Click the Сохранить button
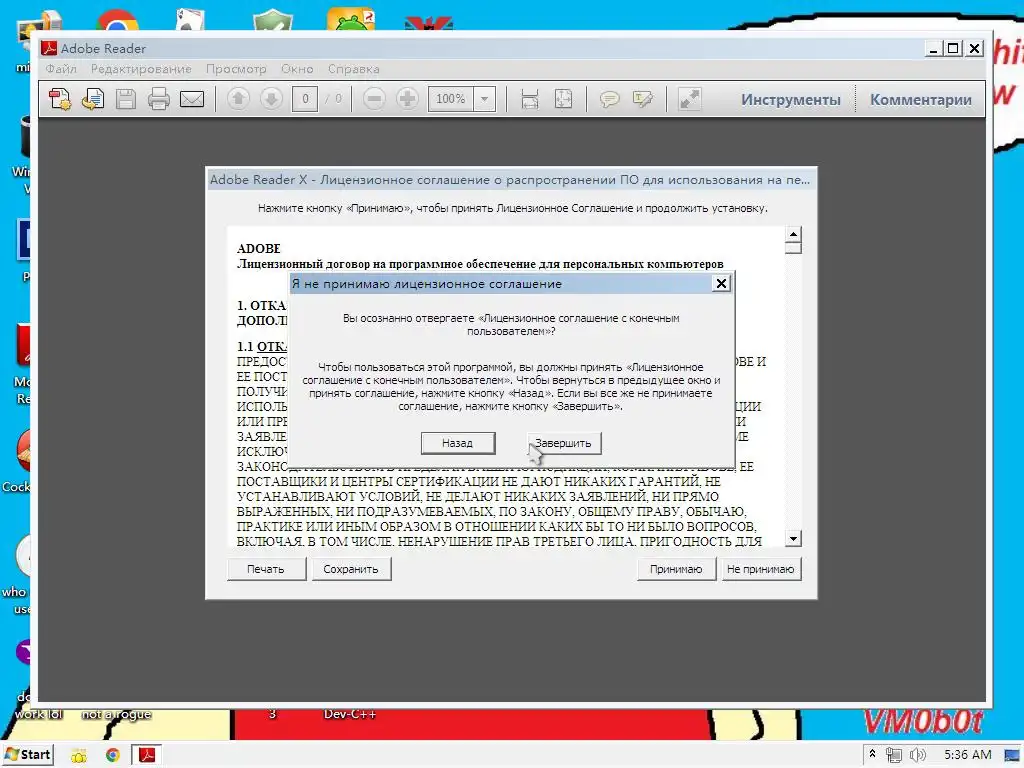1024x768 pixels. coord(351,569)
